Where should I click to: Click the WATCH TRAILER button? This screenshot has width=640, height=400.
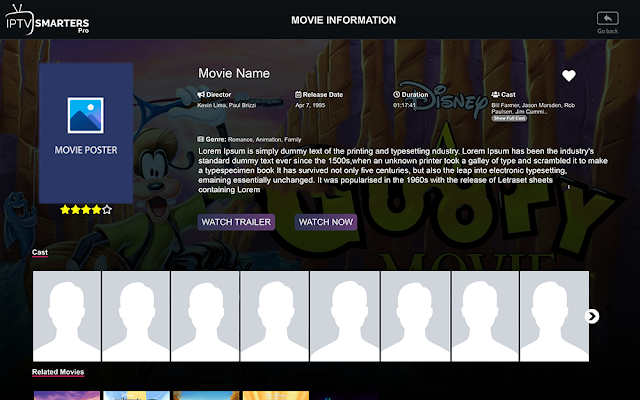coord(236,222)
